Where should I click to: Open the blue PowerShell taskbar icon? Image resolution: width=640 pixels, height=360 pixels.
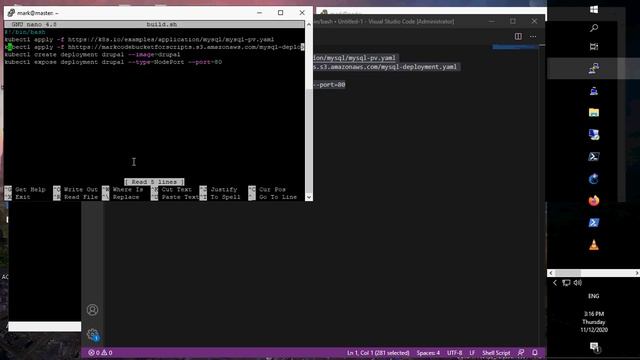click(x=594, y=223)
